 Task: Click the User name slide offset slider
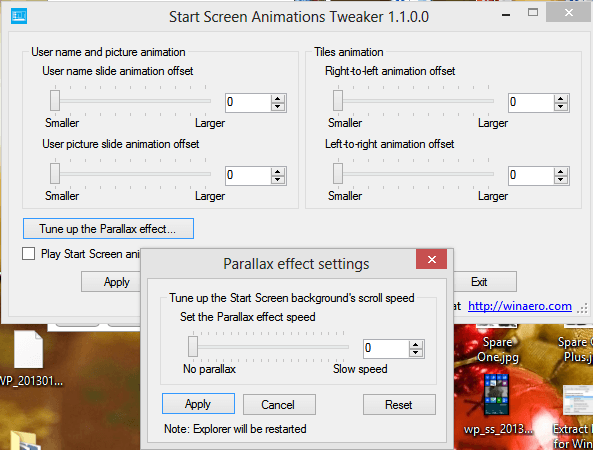click(130, 101)
